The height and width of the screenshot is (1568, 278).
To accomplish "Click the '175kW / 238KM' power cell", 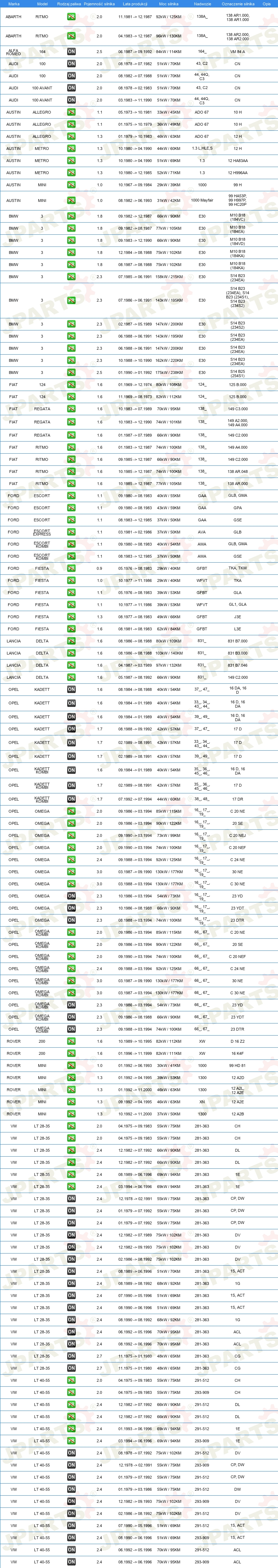I will [x=169, y=373].
